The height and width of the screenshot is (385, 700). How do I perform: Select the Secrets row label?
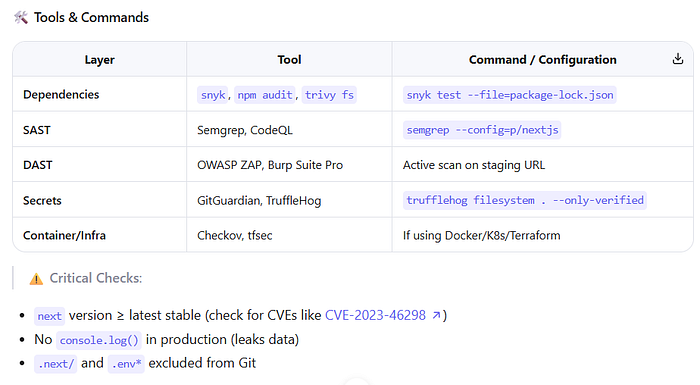[x=42, y=201]
